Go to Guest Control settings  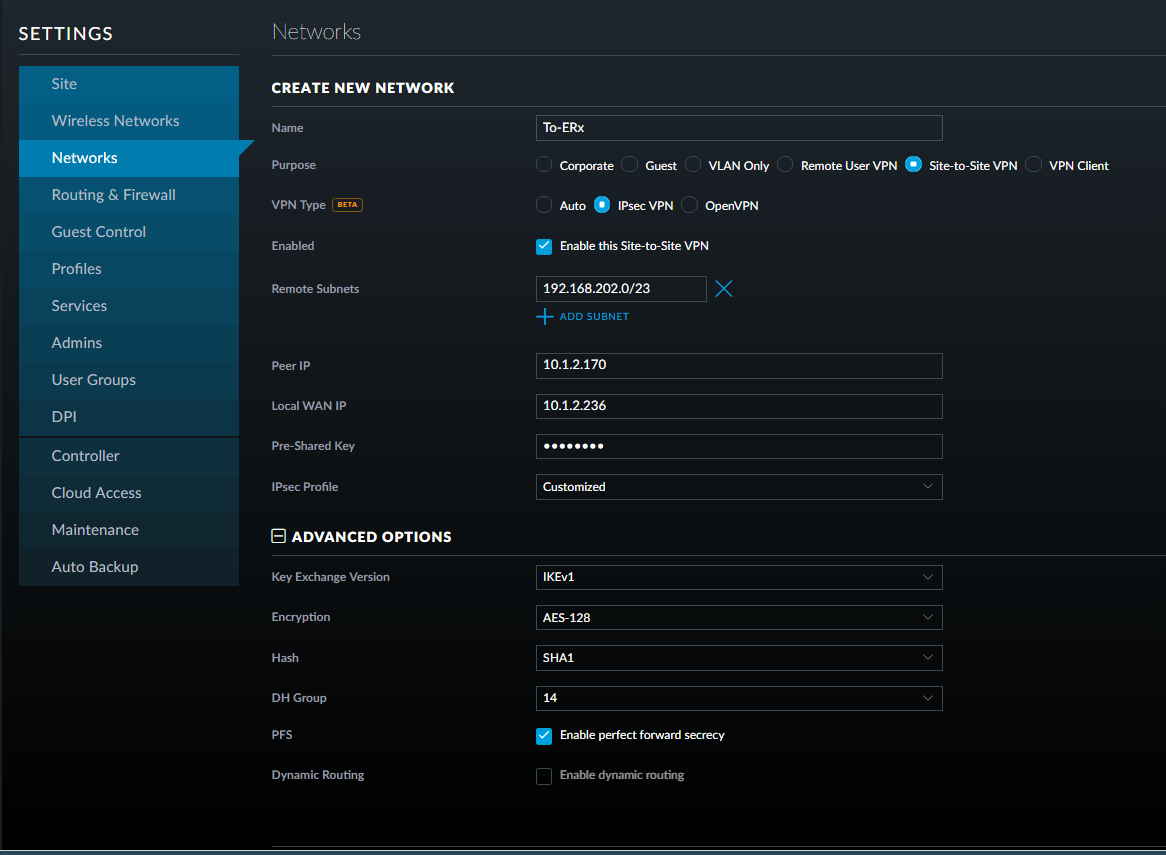129,232
